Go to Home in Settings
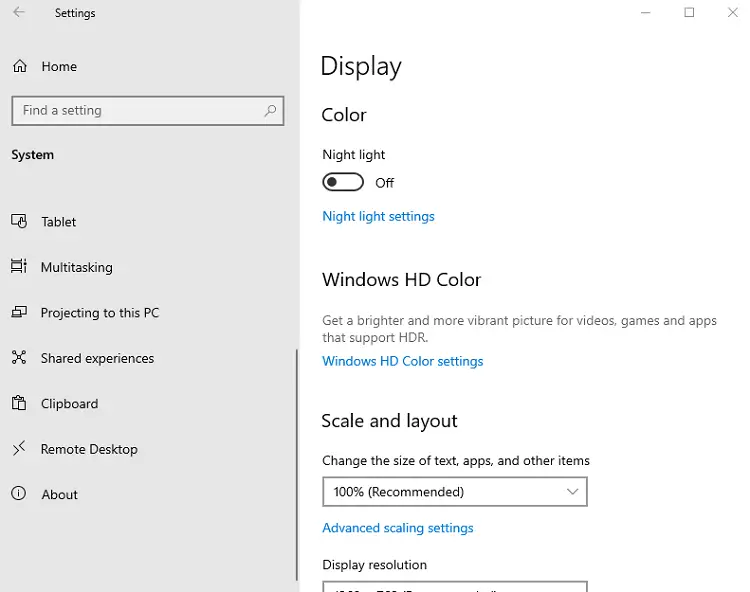The image size is (750, 592). (59, 66)
